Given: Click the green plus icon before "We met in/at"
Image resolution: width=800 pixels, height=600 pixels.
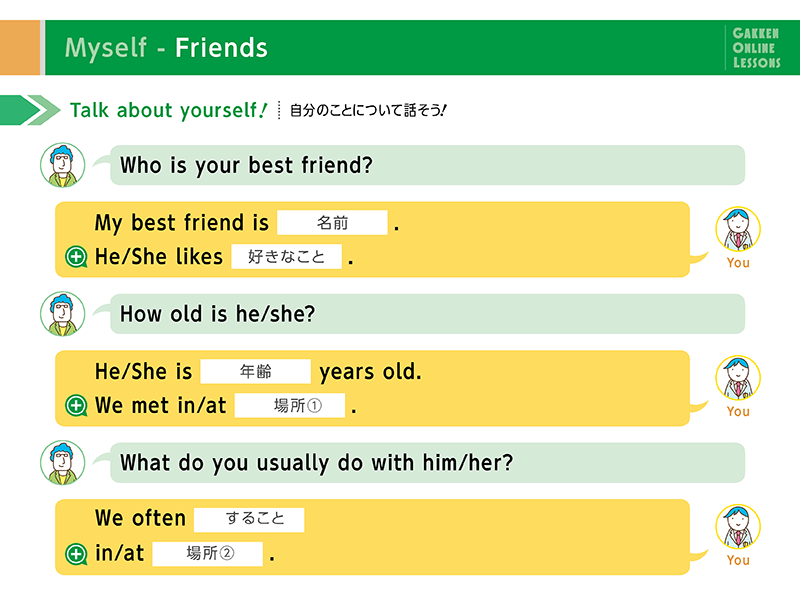Looking at the screenshot, I should point(76,406).
